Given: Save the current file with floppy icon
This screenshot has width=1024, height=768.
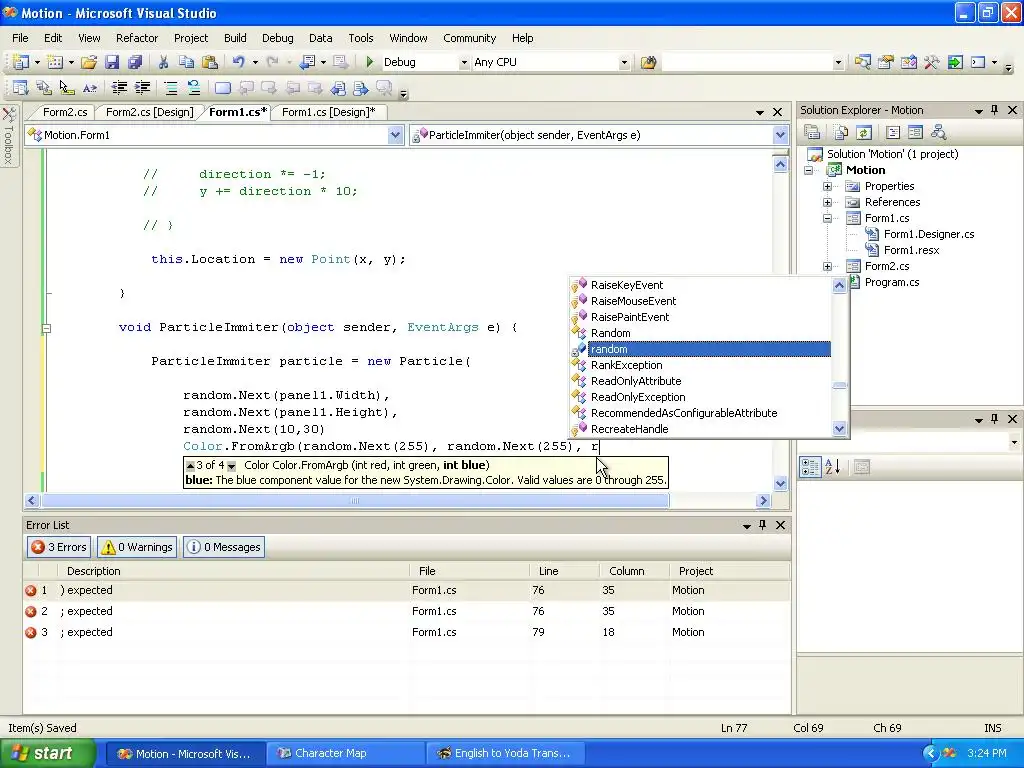Looking at the screenshot, I should click(112, 62).
